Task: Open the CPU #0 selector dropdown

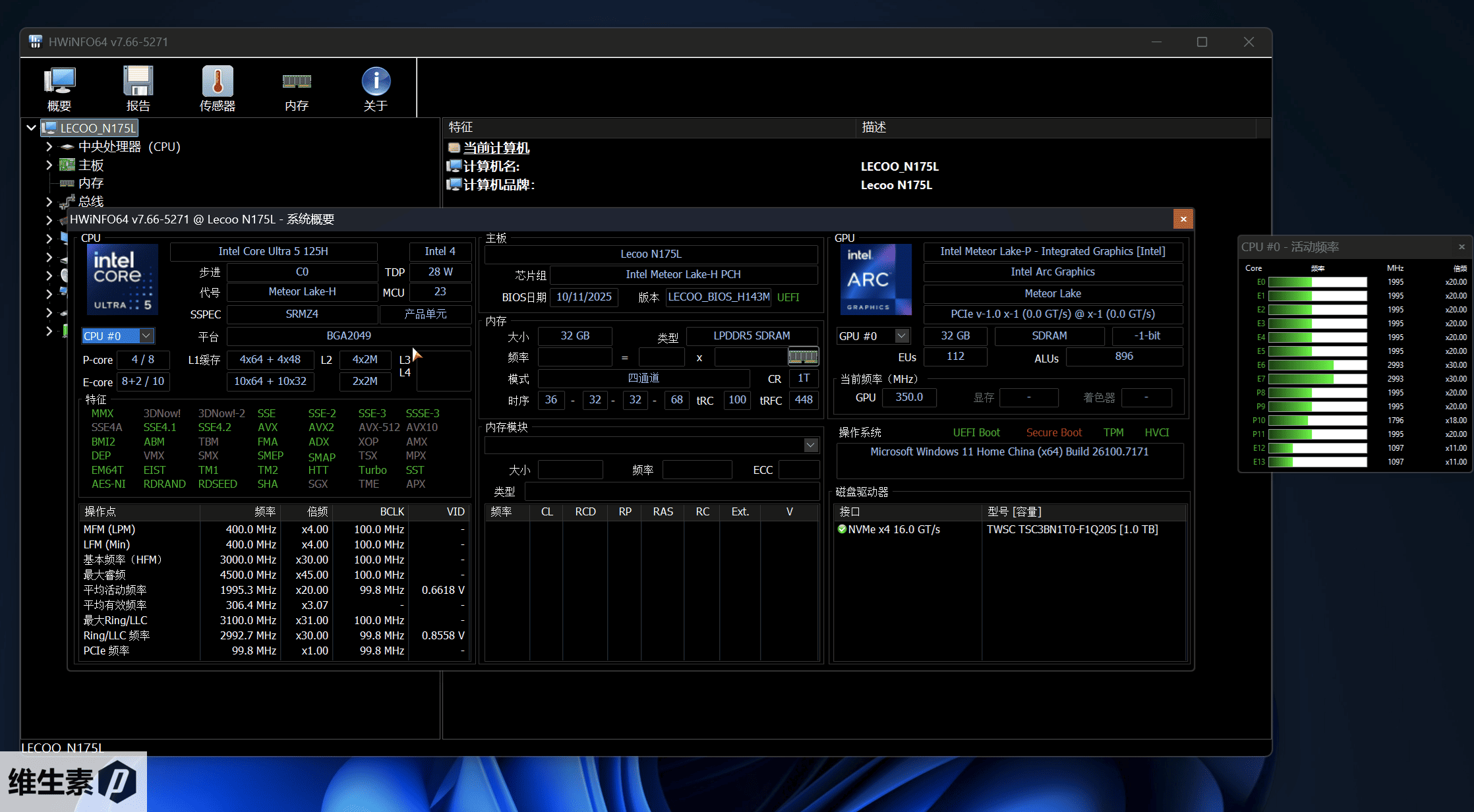Action: [x=146, y=335]
